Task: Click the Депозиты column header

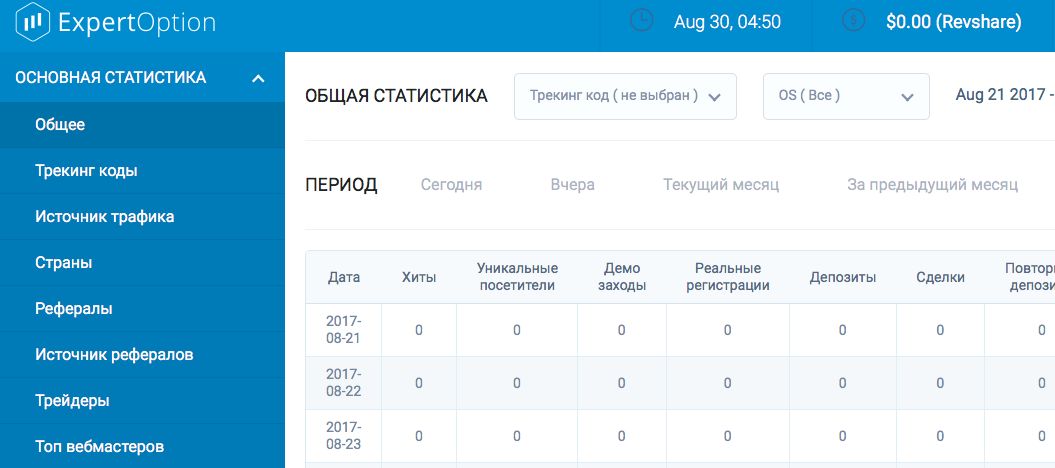Action: tap(842, 277)
